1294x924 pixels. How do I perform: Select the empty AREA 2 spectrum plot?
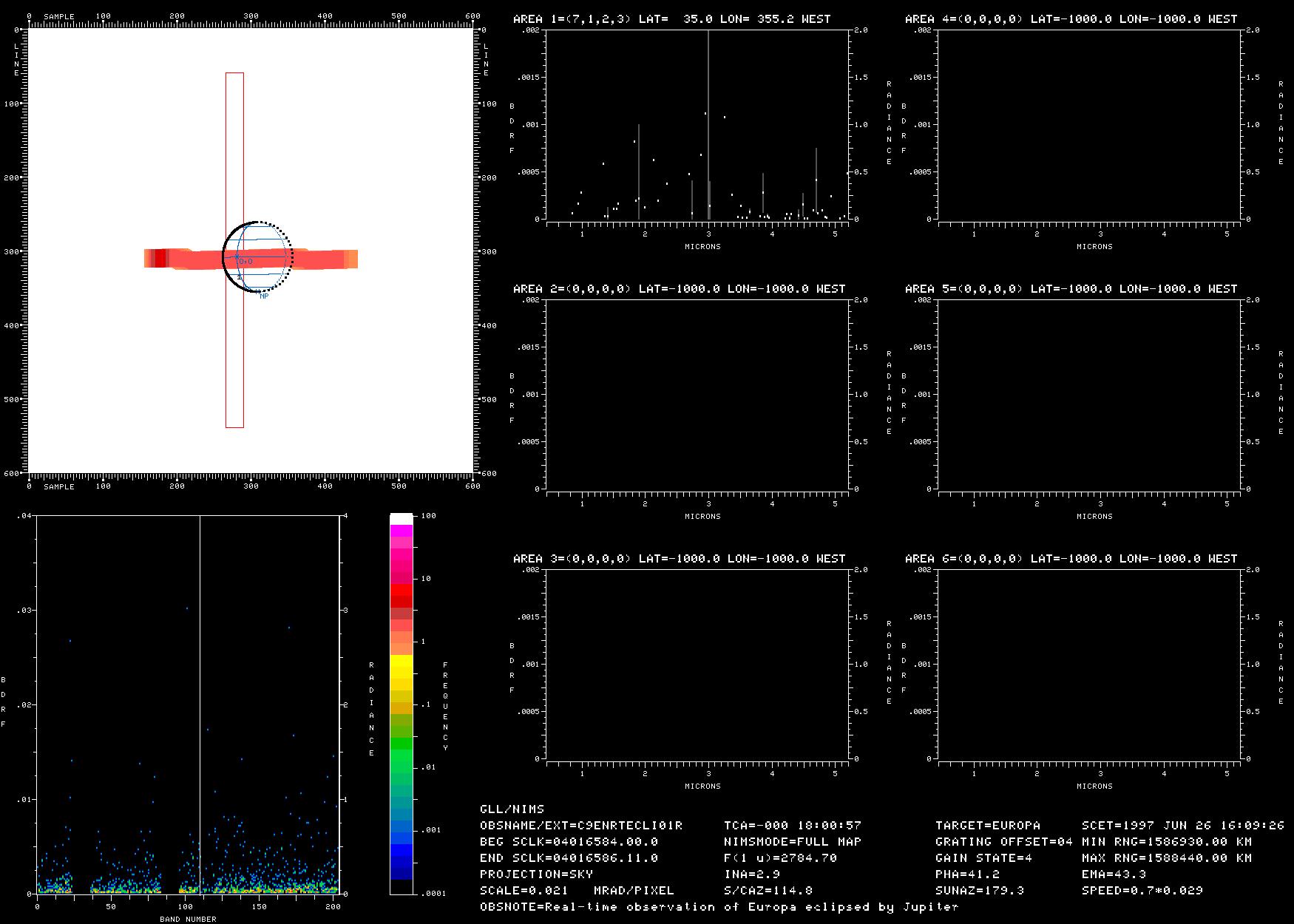point(697,394)
